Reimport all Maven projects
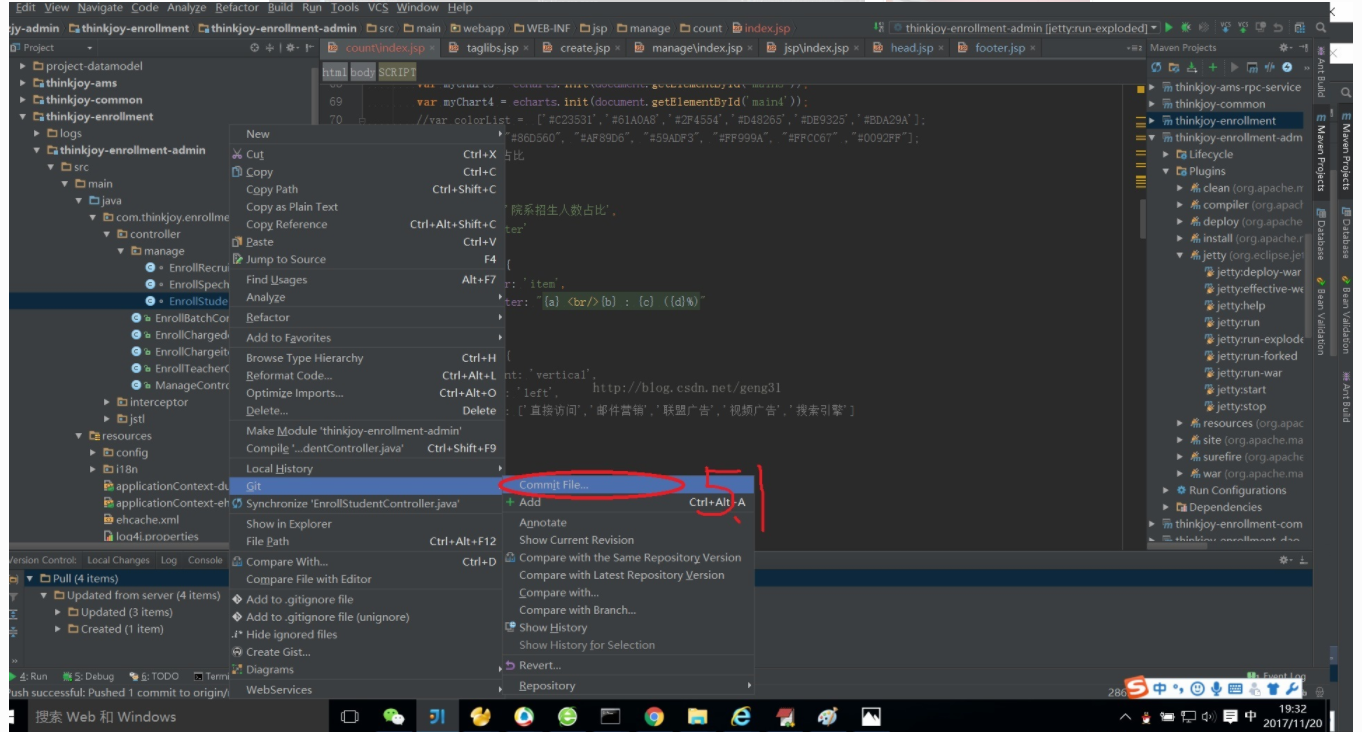Viewport: 1362px width, 732px height. pos(1156,67)
